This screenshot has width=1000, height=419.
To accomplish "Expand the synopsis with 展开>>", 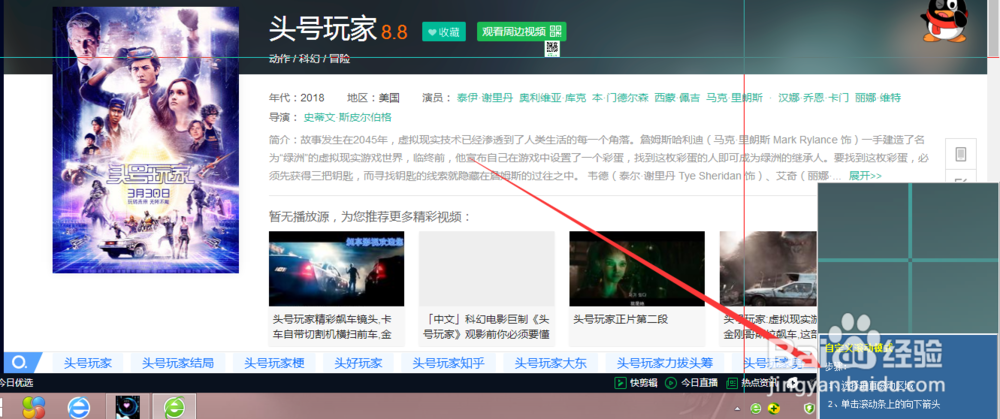I will click(x=865, y=175).
